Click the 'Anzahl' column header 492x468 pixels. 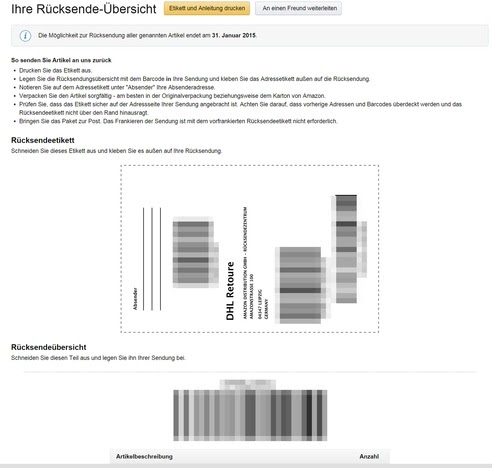coord(369,456)
